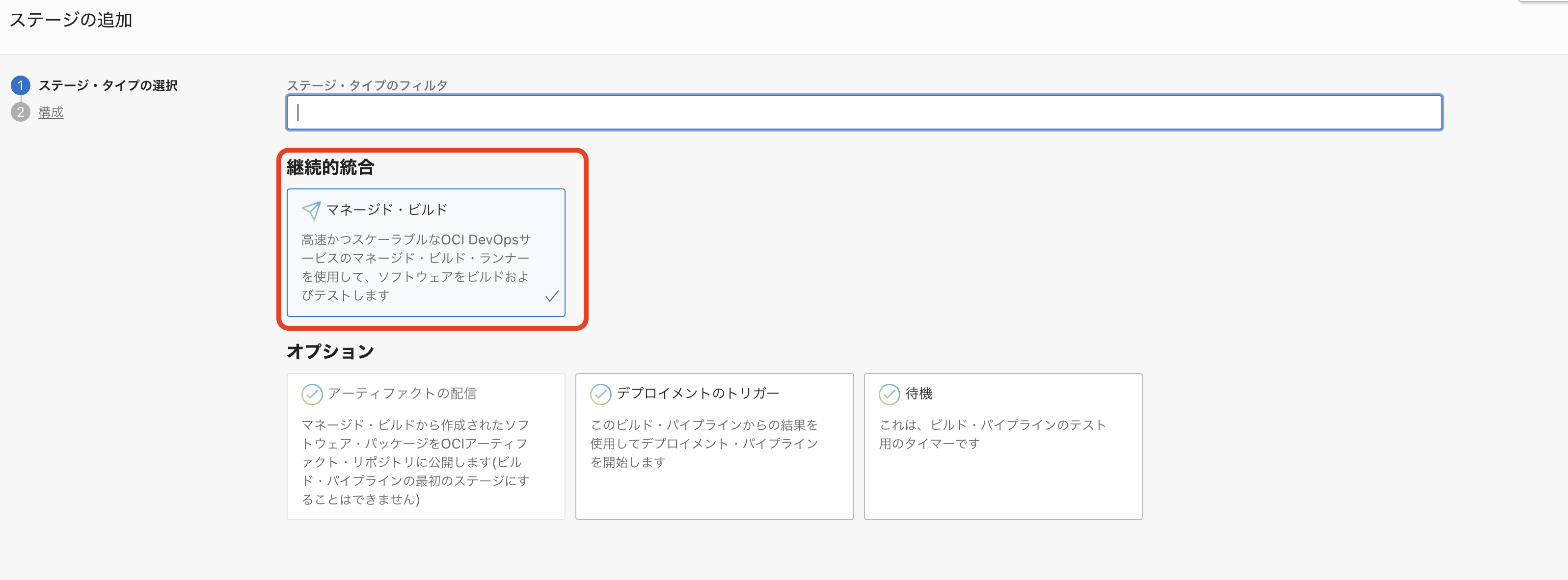This screenshot has width=1568, height=580.
Task: Click the 継続的統合 section heading
Action: click(330, 167)
